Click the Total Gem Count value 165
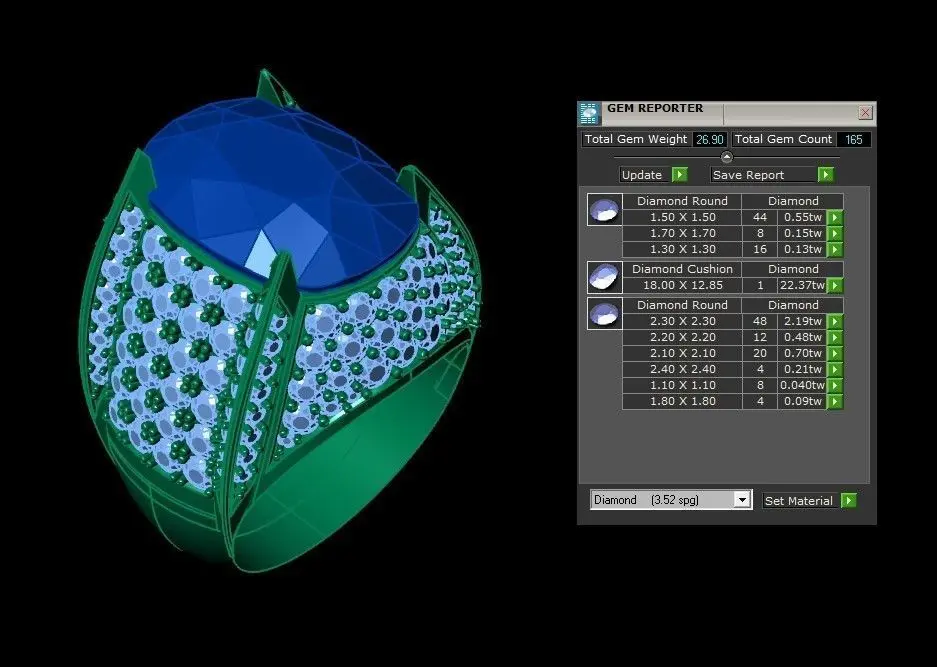937x667 pixels. tap(853, 139)
